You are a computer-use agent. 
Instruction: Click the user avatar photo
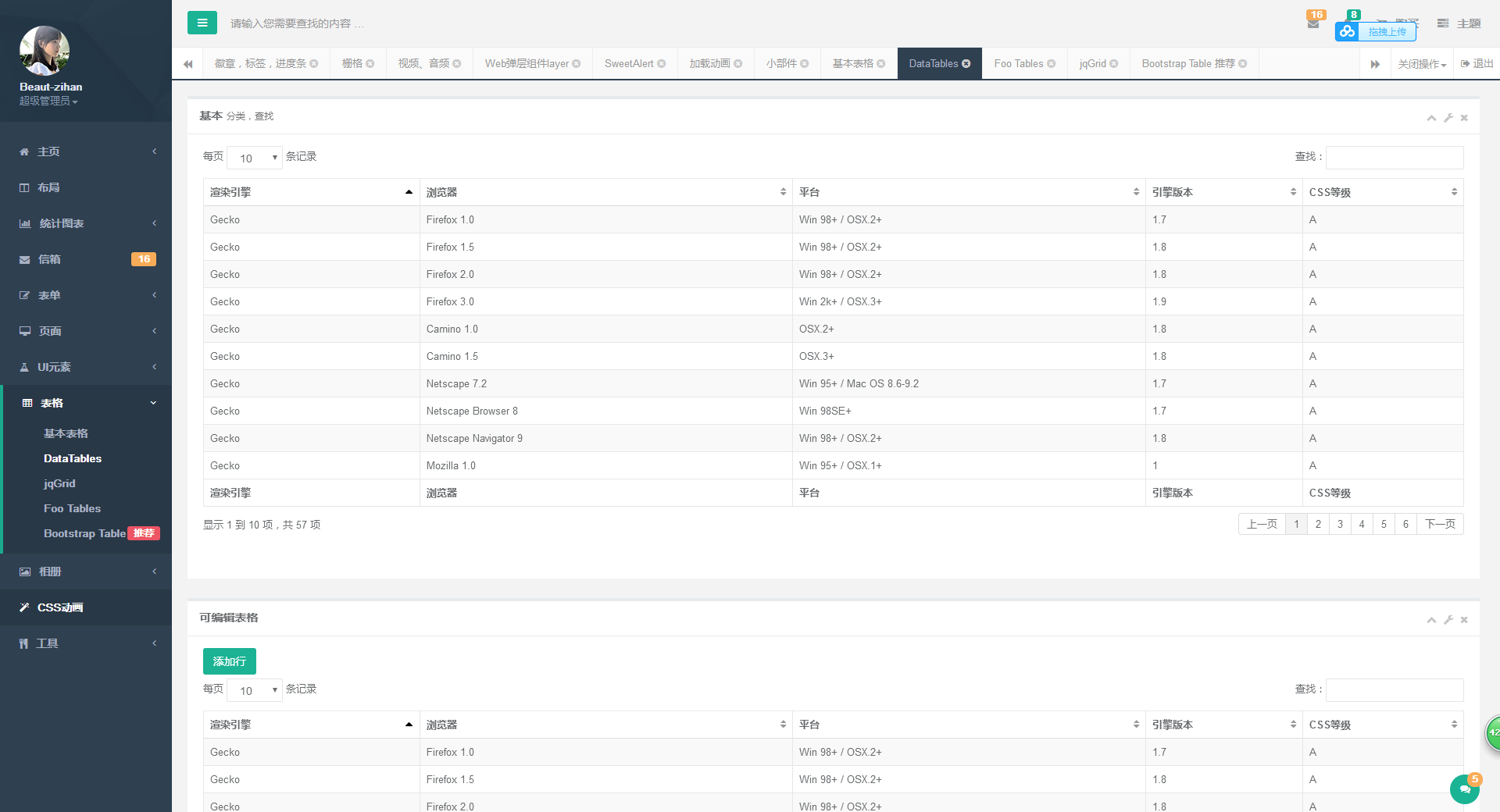(45, 51)
